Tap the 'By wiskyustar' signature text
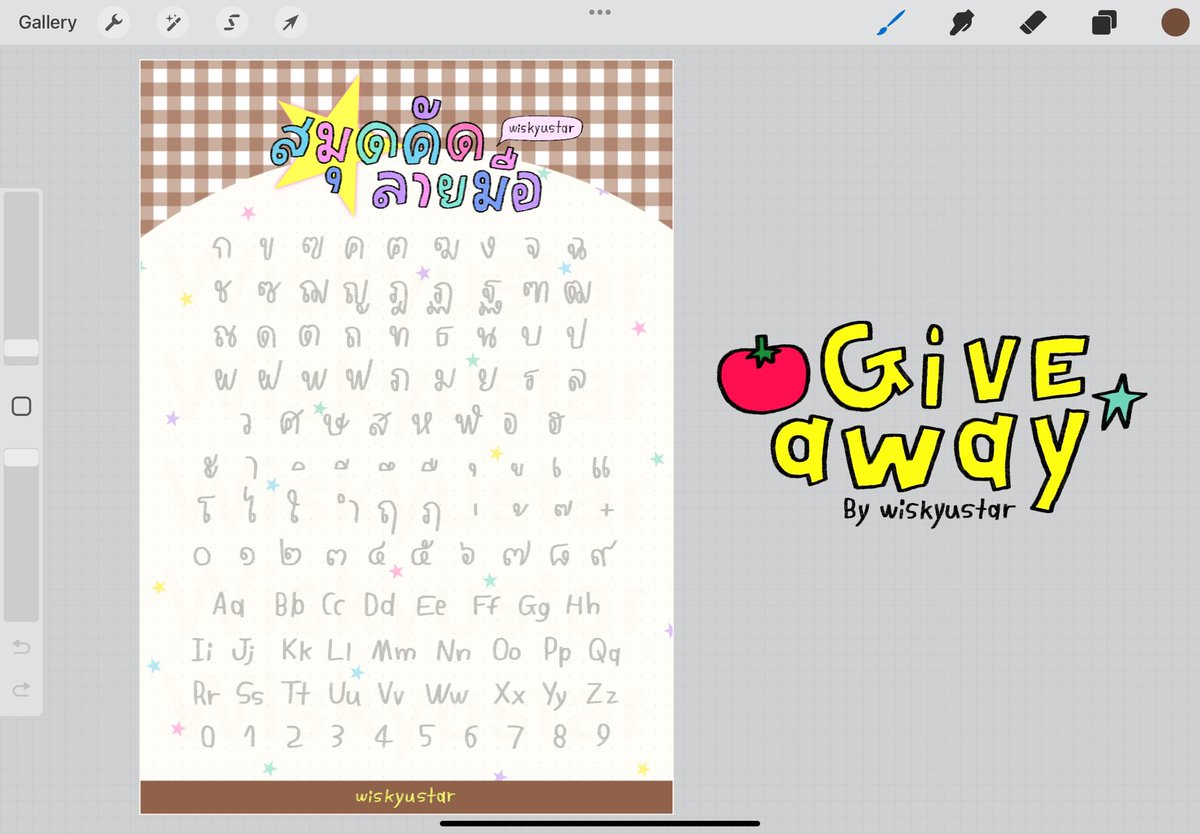The width and height of the screenshot is (1200, 834). pyautogui.click(x=929, y=509)
